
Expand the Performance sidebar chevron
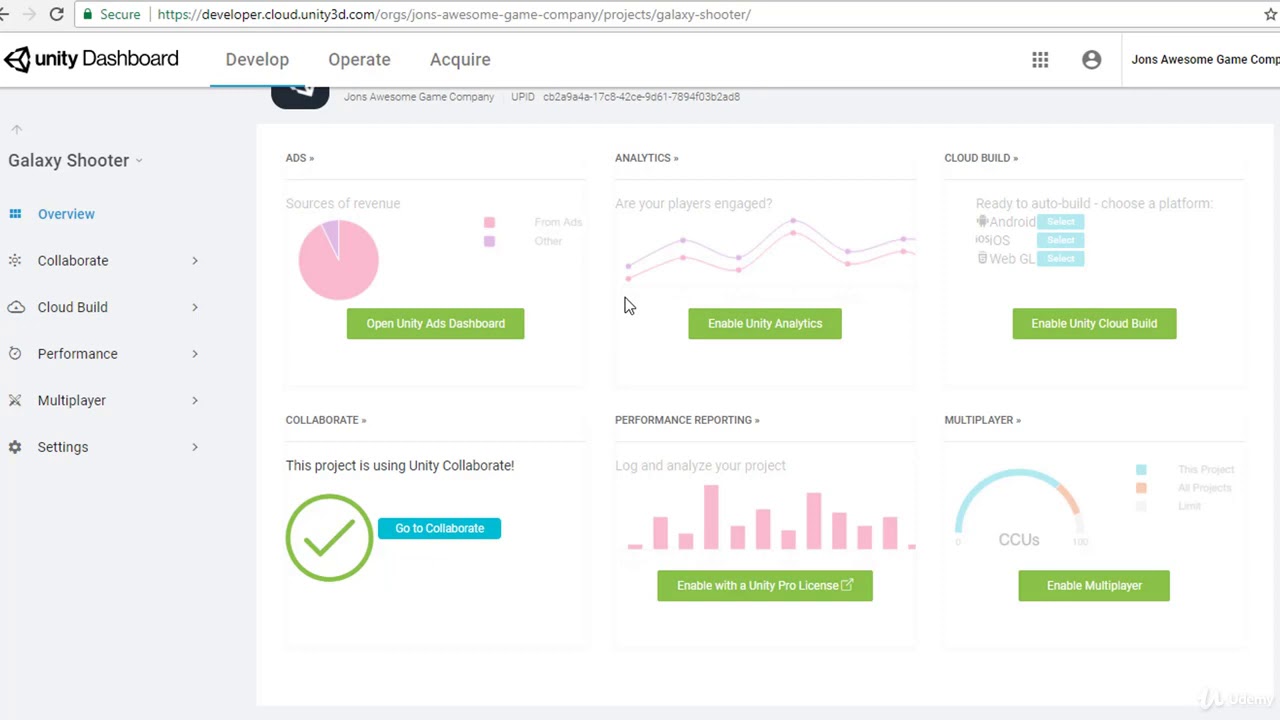pyautogui.click(x=195, y=354)
